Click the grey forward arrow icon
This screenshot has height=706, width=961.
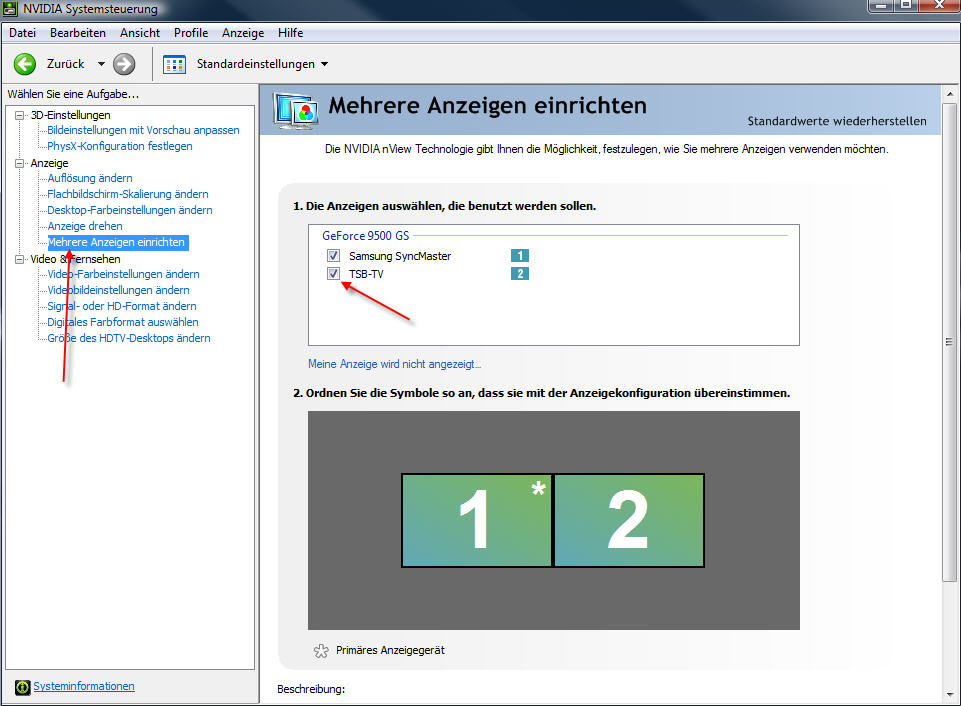click(x=124, y=64)
